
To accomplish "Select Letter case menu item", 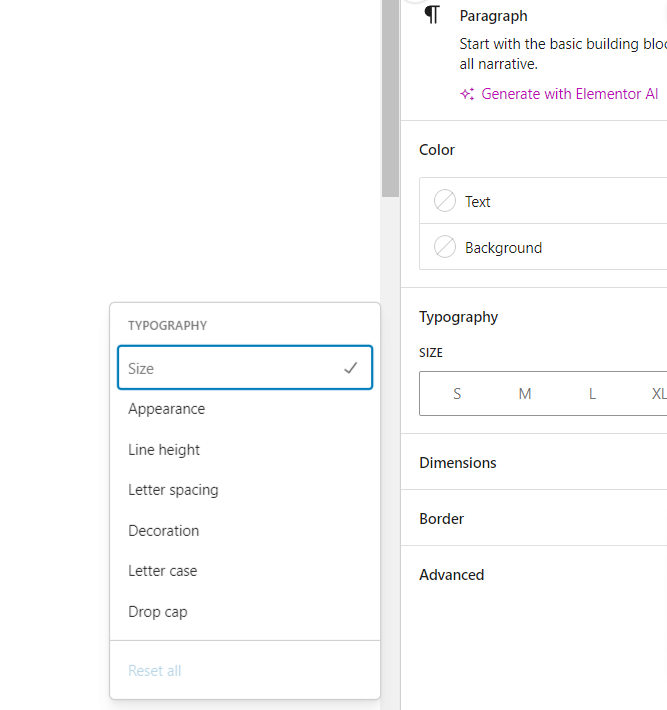I will tap(244, 571).
